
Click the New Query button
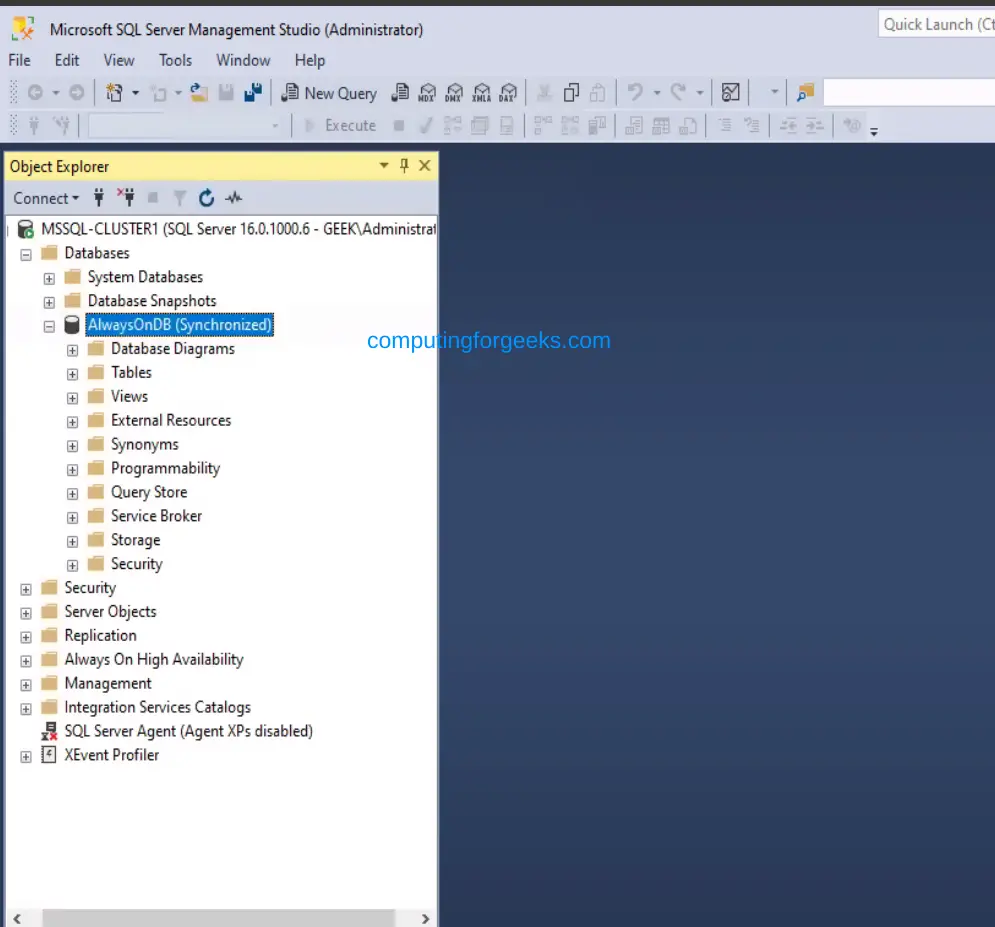[329, 93]
